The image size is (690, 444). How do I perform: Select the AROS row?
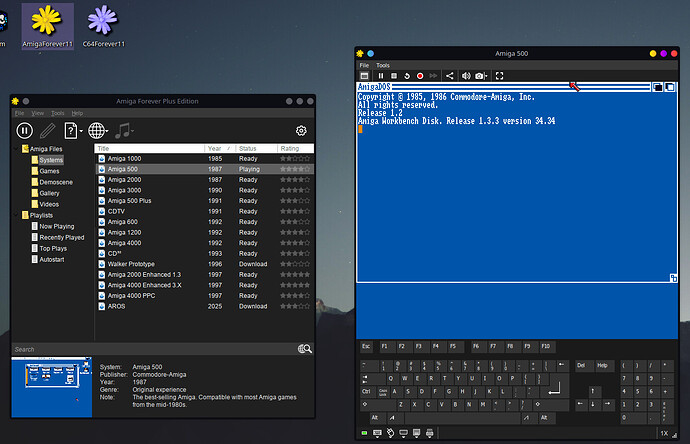coord(205,306)
